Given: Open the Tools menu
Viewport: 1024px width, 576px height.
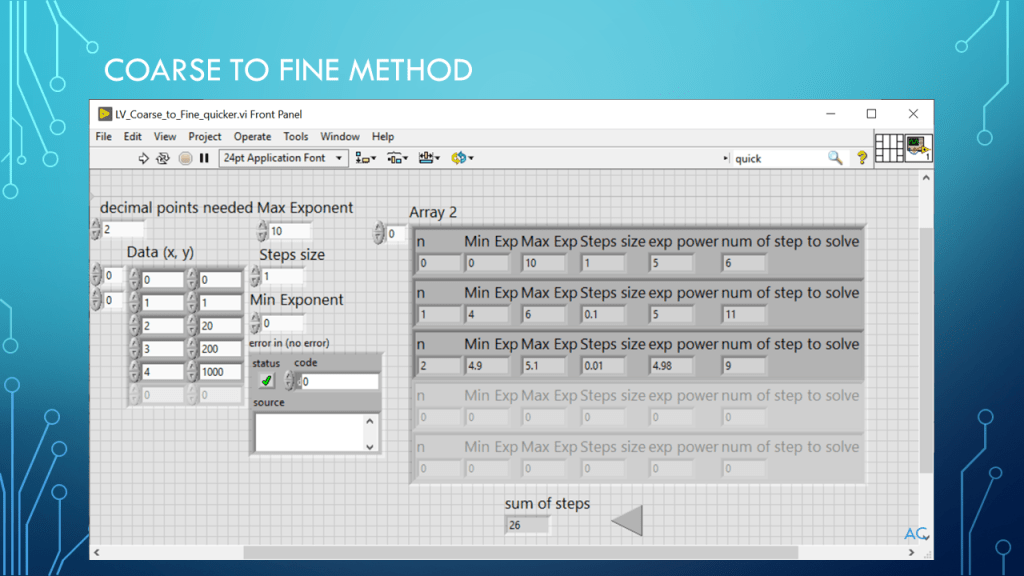Looking at the screenshot, I should click(x=296, y=137).
